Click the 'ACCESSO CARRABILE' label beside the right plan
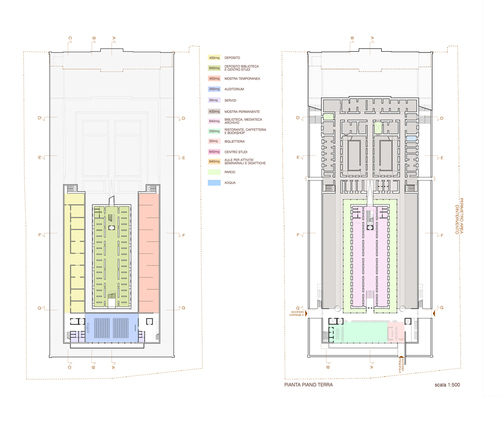The height and width of the screenshot is (422, 500). pos(296,313)
